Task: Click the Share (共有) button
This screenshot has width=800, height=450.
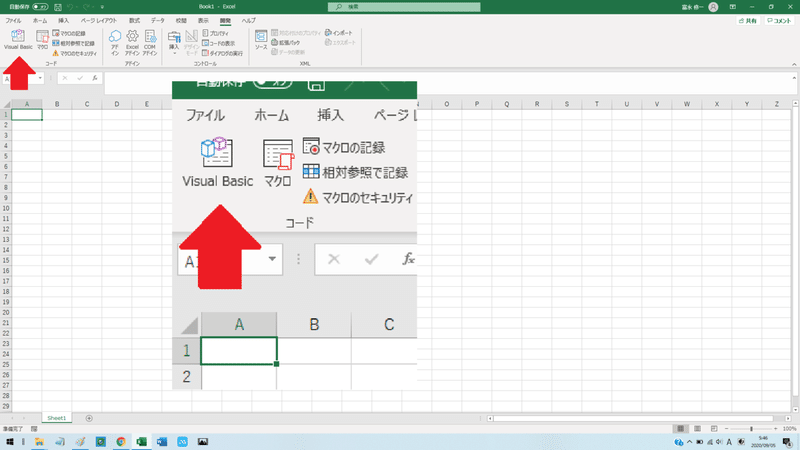Action: (748, 20)
